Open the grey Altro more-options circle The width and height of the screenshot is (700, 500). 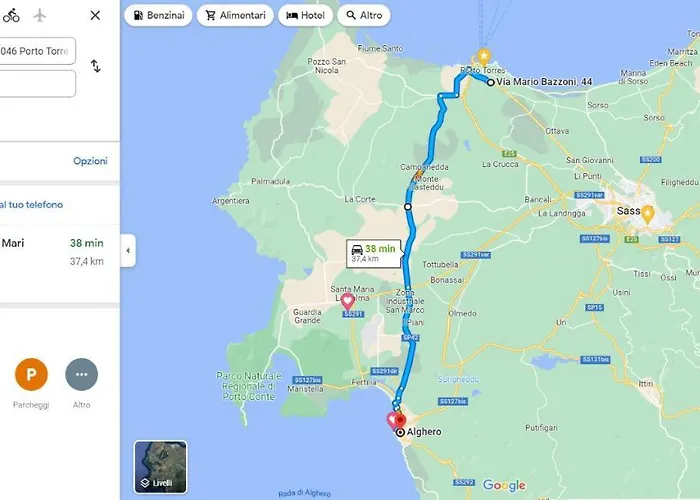tap(82, 374)
